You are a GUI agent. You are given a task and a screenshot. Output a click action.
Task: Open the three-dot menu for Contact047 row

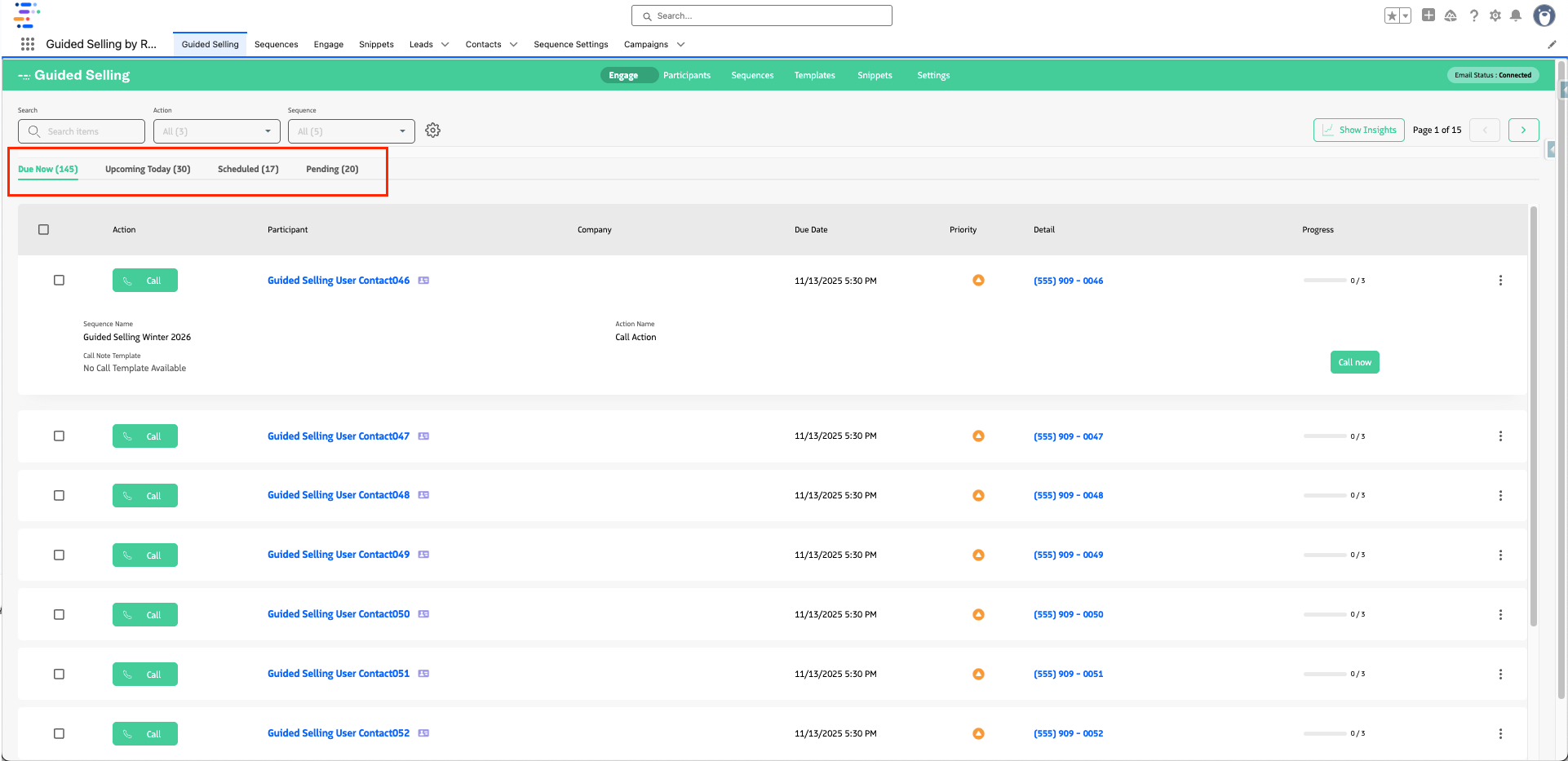pos(1499,436)
